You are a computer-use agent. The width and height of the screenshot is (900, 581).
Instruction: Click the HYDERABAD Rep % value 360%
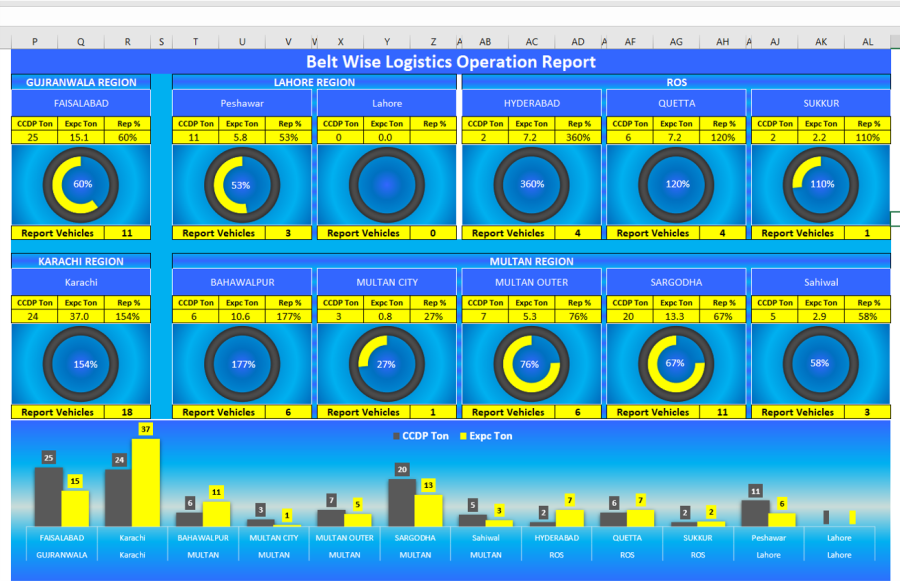click(x=578, y=137)
